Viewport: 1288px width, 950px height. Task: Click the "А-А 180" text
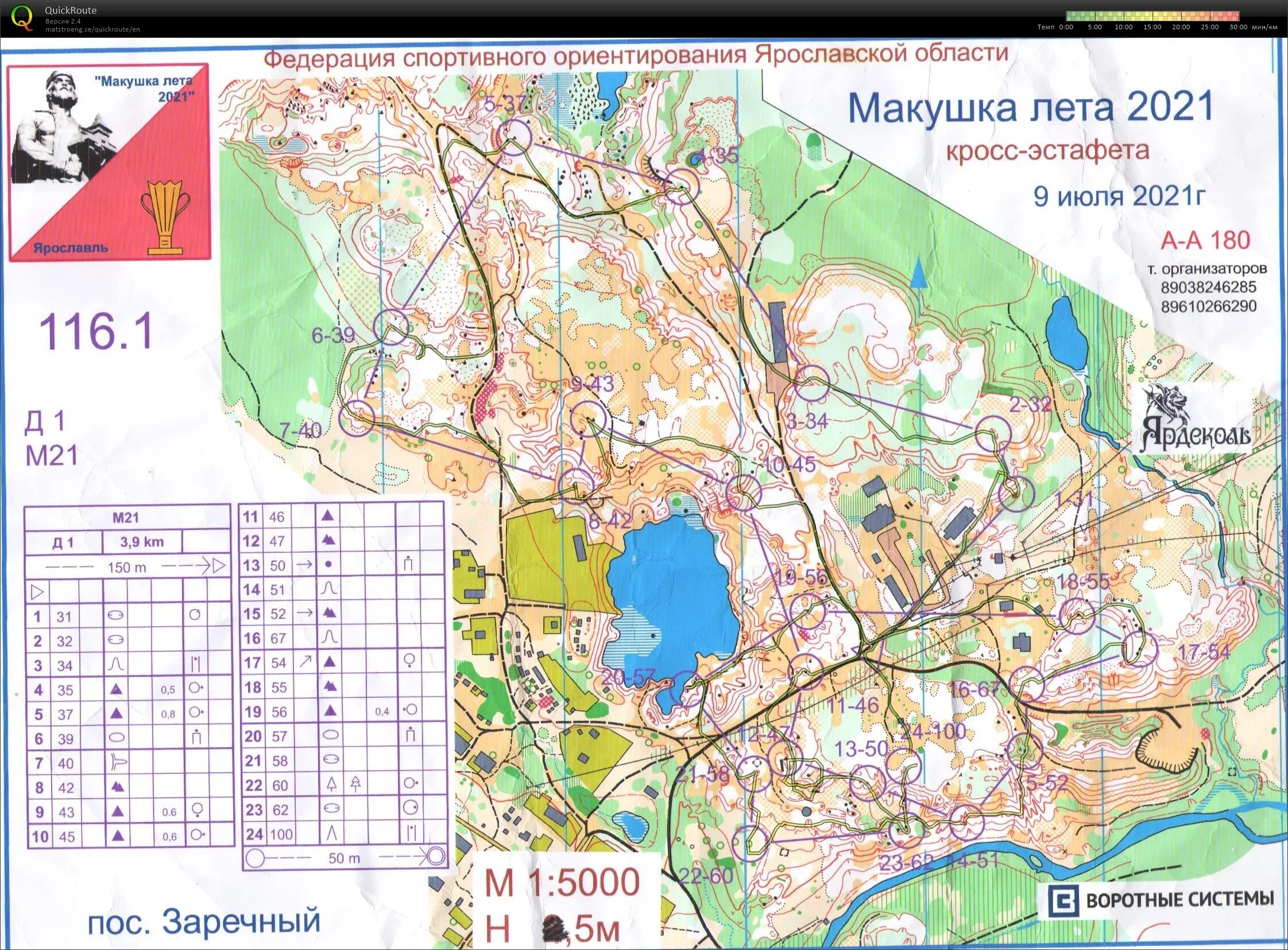(1205, 241)
